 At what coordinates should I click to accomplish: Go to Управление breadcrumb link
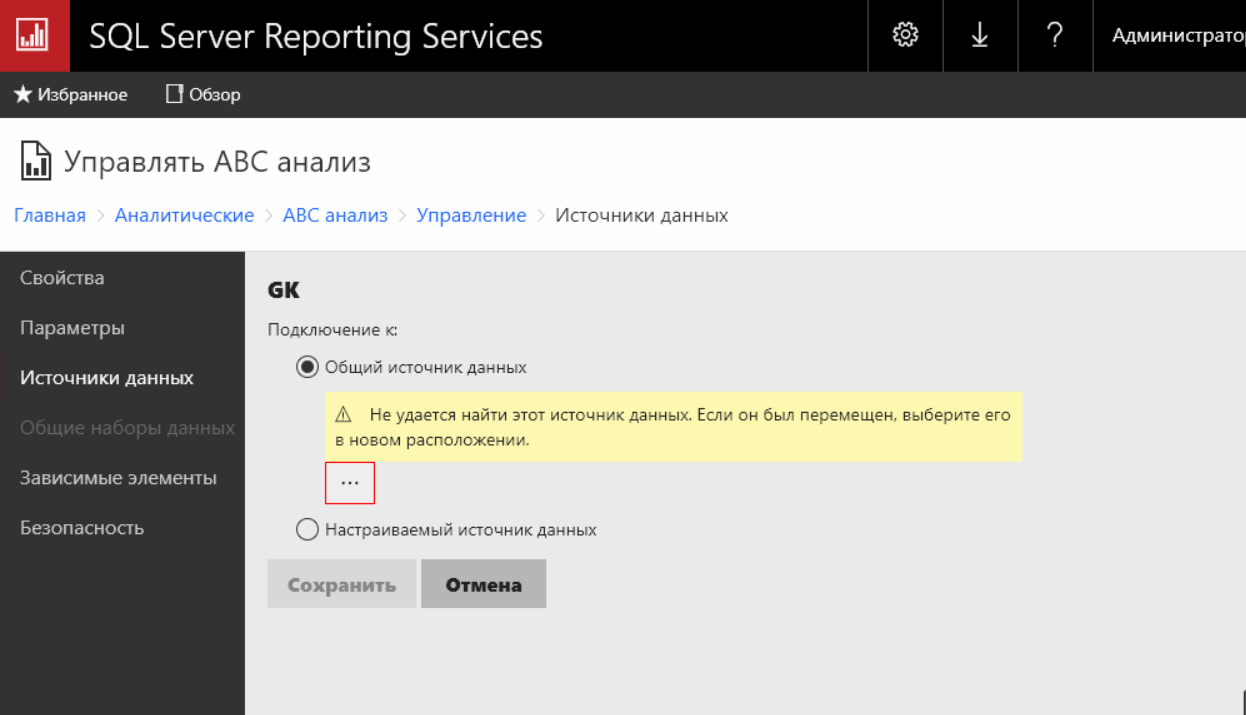click(471, 215)
